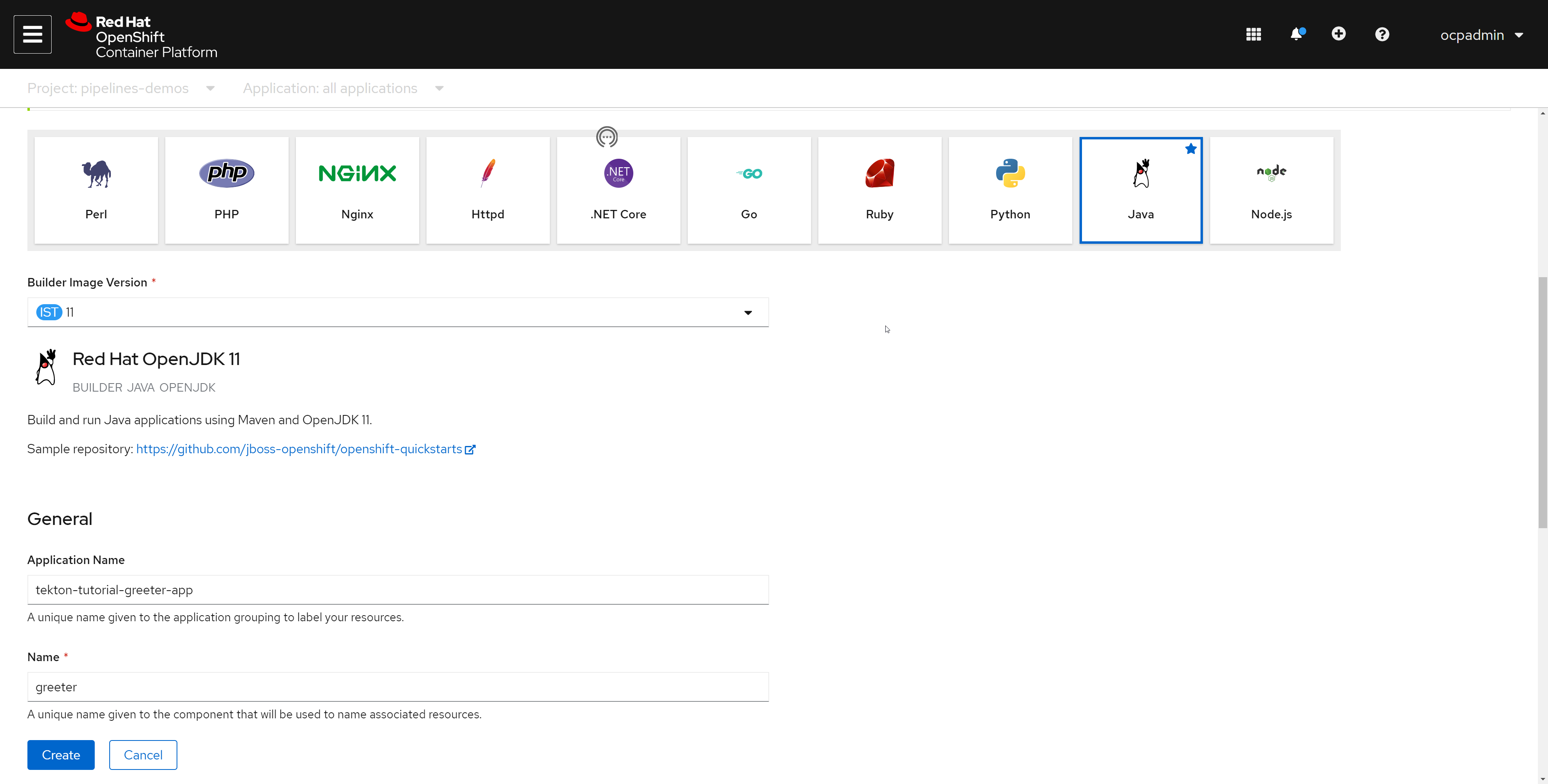The image size is (1548, 784).
Task: Select the Ruby builder image
Action: pos(879,187)
